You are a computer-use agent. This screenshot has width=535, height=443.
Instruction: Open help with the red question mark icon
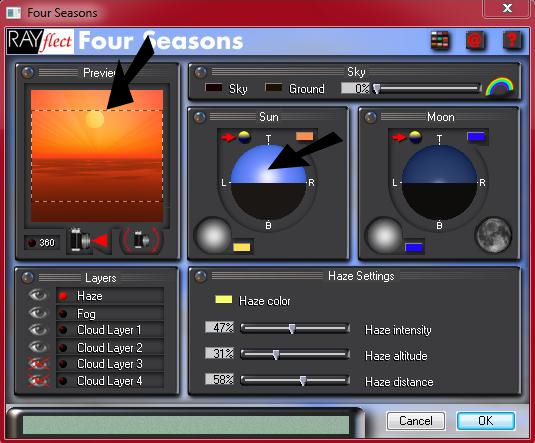[x=512, y=41]
